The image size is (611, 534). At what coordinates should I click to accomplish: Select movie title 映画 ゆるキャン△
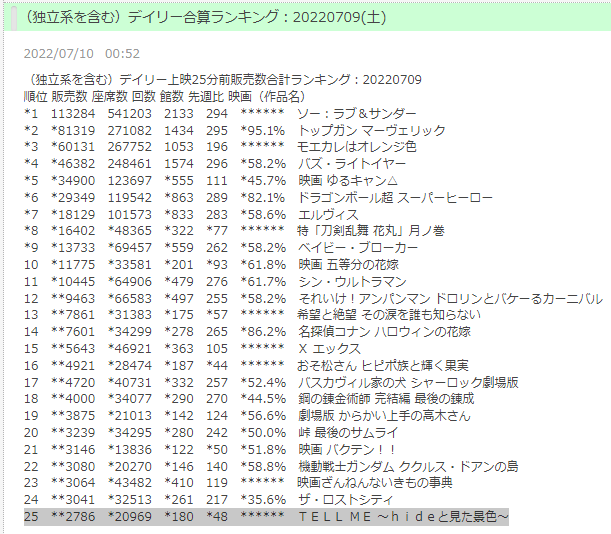(x=348, y=180)
